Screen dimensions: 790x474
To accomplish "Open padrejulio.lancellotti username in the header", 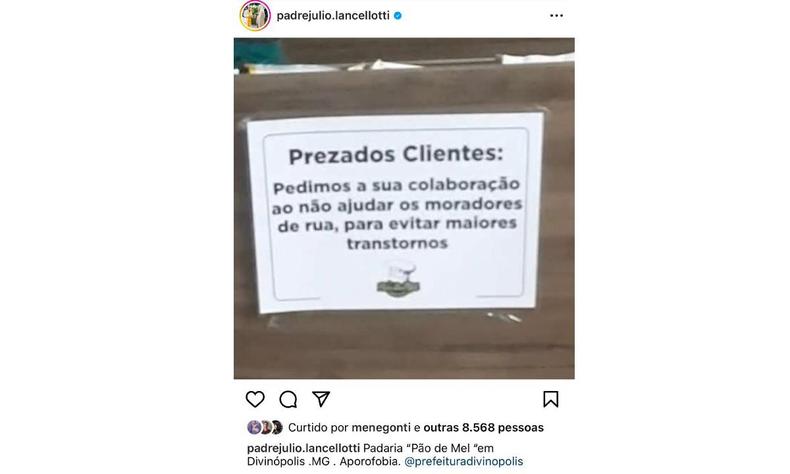I will 333,16.
